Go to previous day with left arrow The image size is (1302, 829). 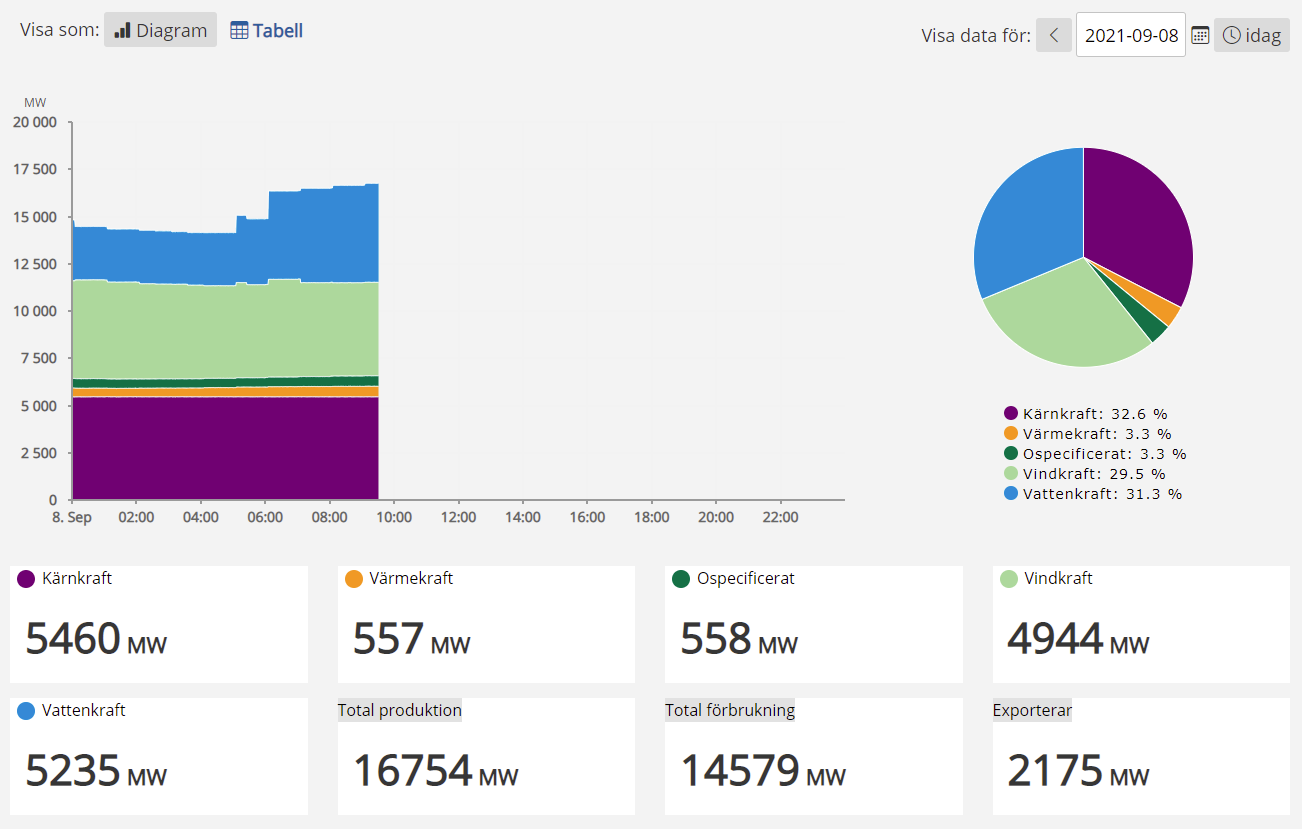point(1053,35)
